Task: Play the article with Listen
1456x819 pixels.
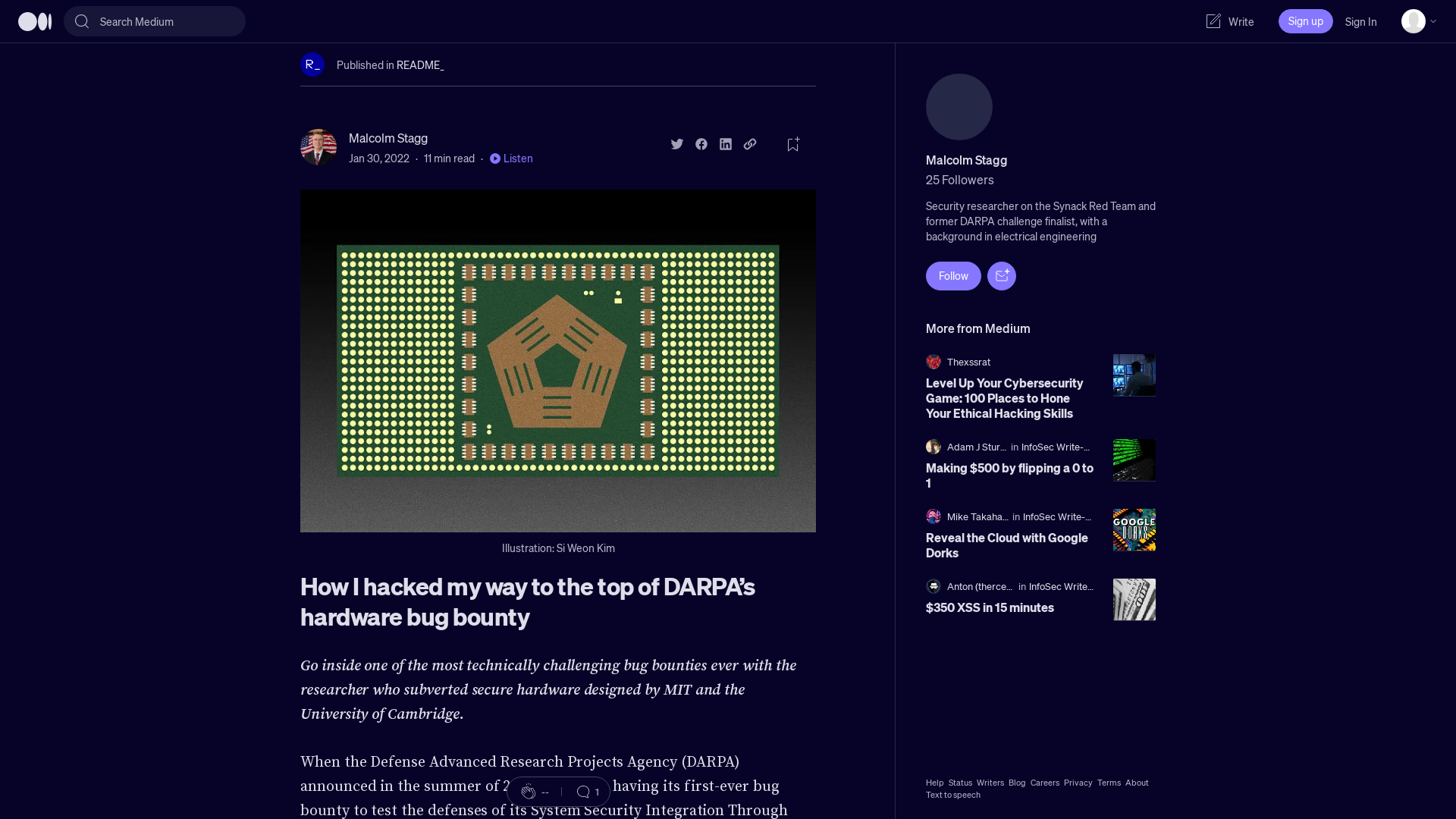Action: tap(511, 158)
